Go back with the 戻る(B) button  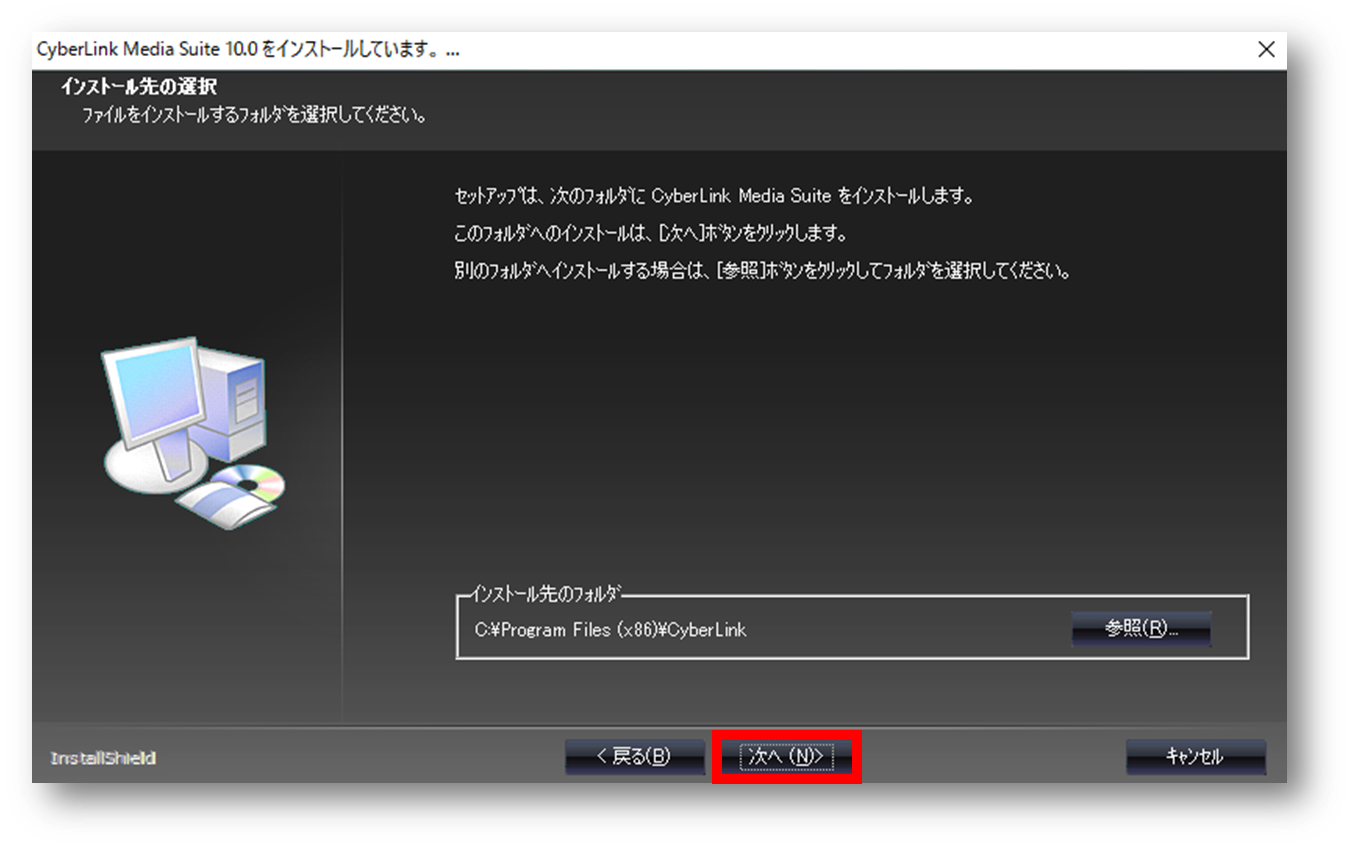pyautogui.click(x=634, y=757)
